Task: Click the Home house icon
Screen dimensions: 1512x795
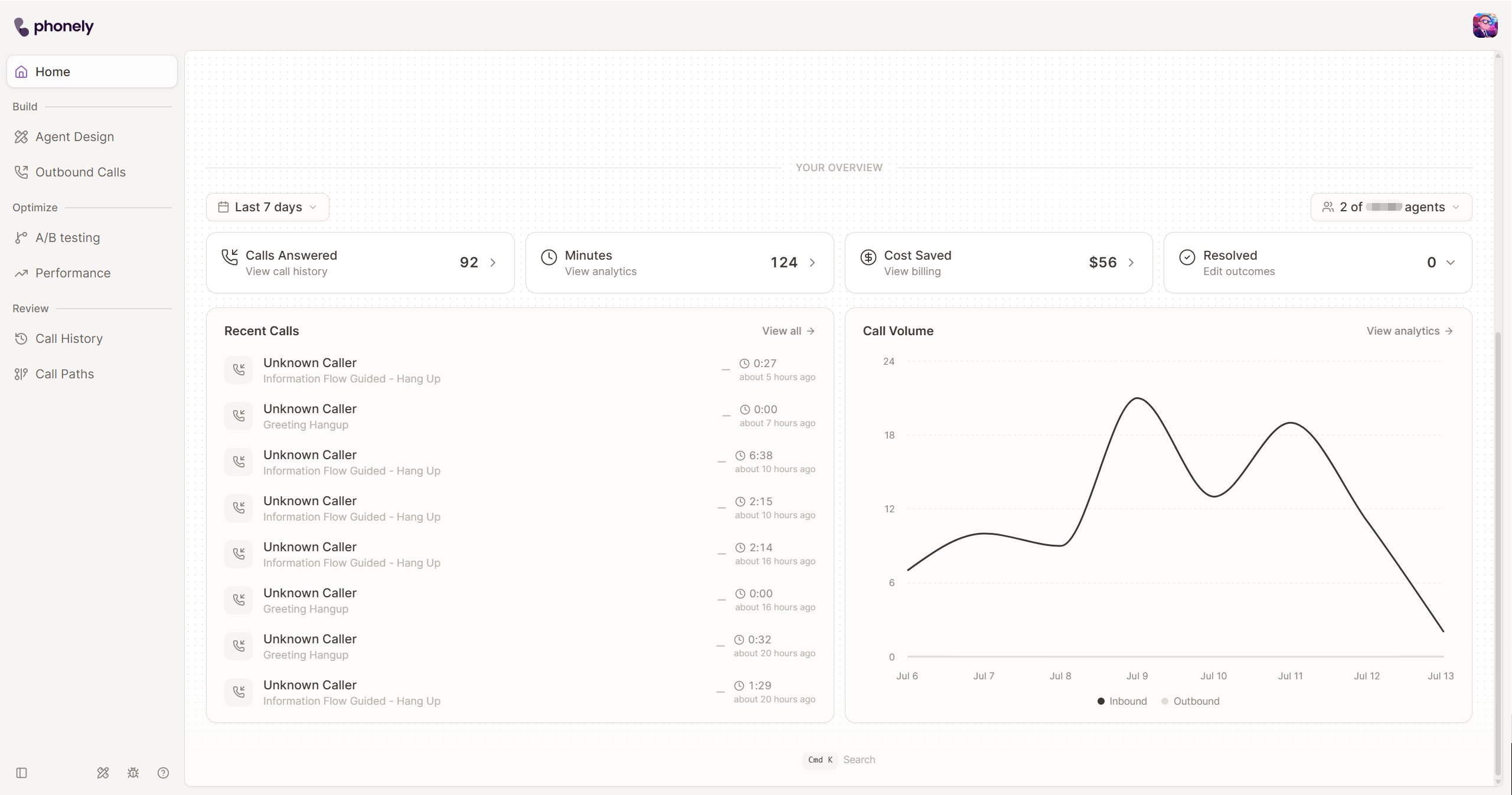Action: tap(21, 71)
